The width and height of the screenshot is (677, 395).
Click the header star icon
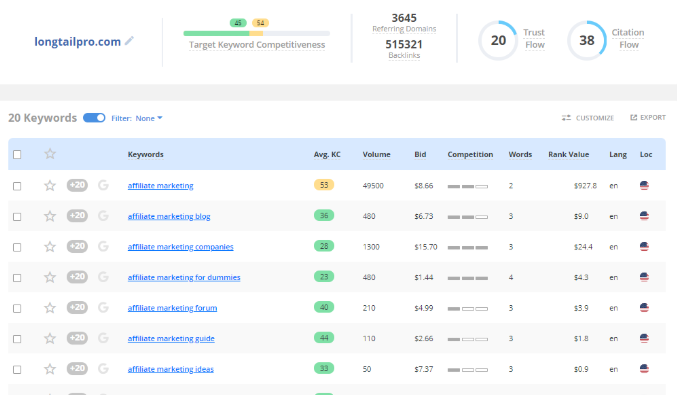click(x=50, y=154)
